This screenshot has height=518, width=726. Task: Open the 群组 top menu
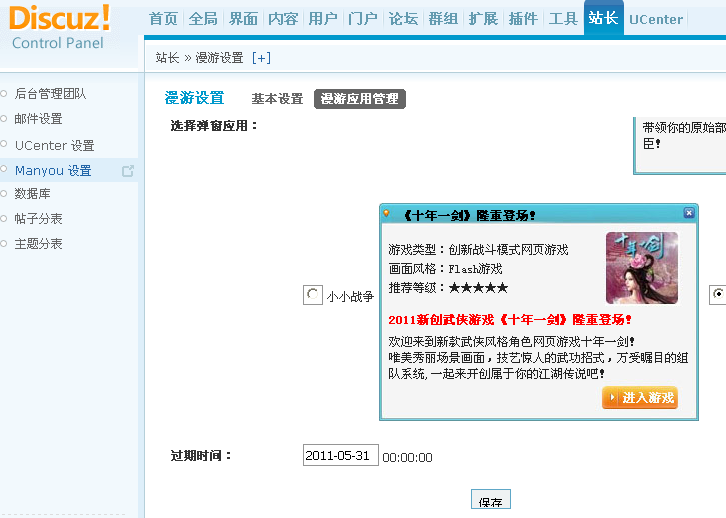[443, 19]
